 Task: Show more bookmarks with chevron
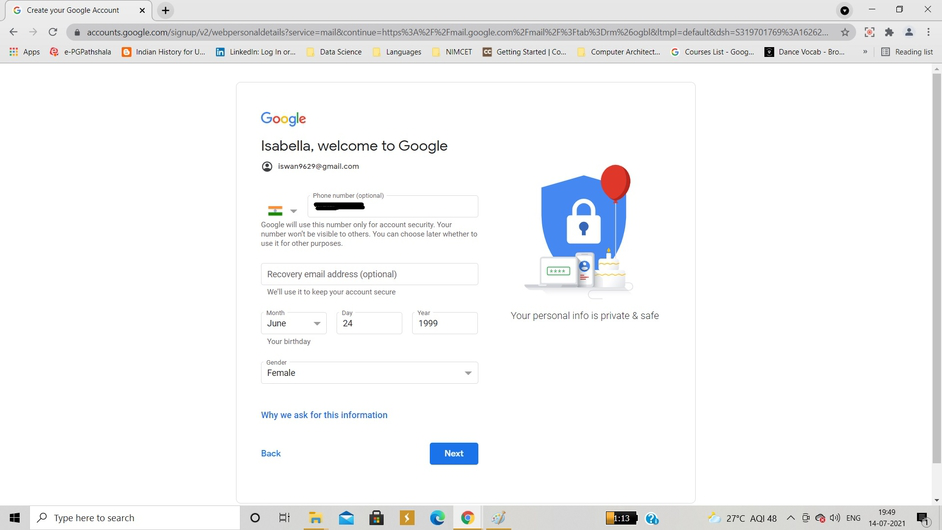[x=865, y=52]
